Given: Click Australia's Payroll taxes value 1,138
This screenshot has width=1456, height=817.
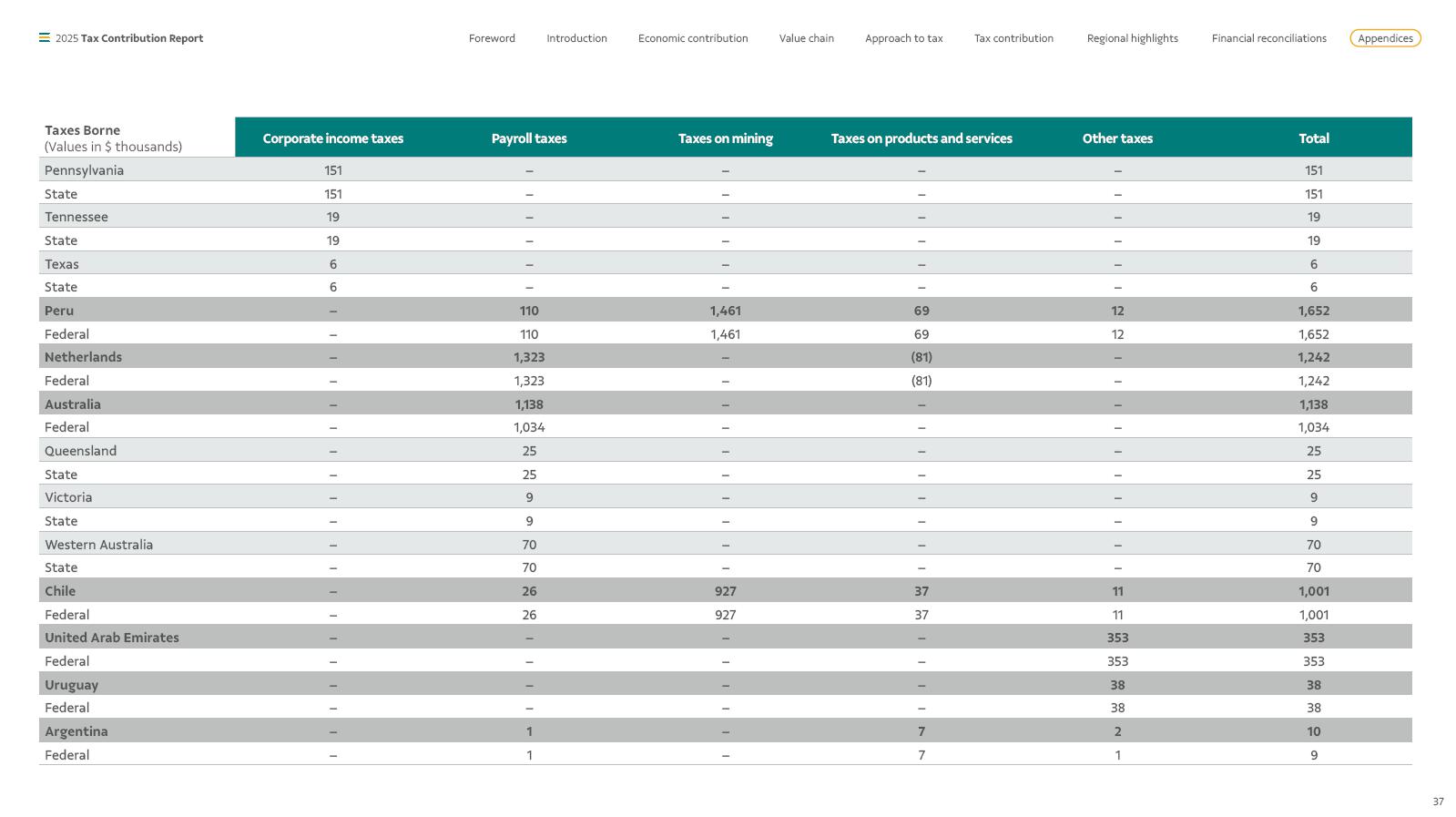Looking at the screenshot, I should tap(529, 404).
